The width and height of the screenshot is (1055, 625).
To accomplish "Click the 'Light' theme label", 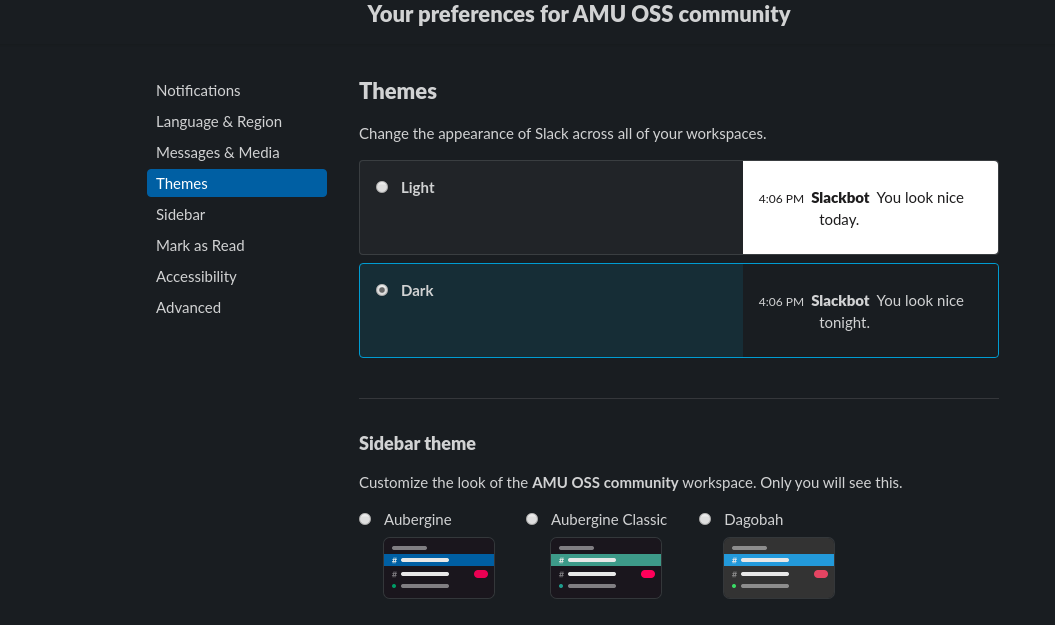I will click(417, 188).
